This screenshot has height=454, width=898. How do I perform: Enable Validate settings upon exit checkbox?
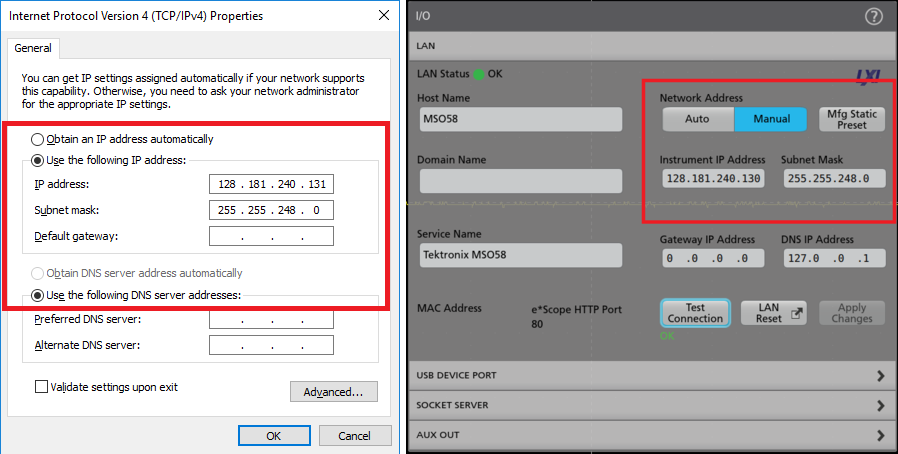click(41, 387)
